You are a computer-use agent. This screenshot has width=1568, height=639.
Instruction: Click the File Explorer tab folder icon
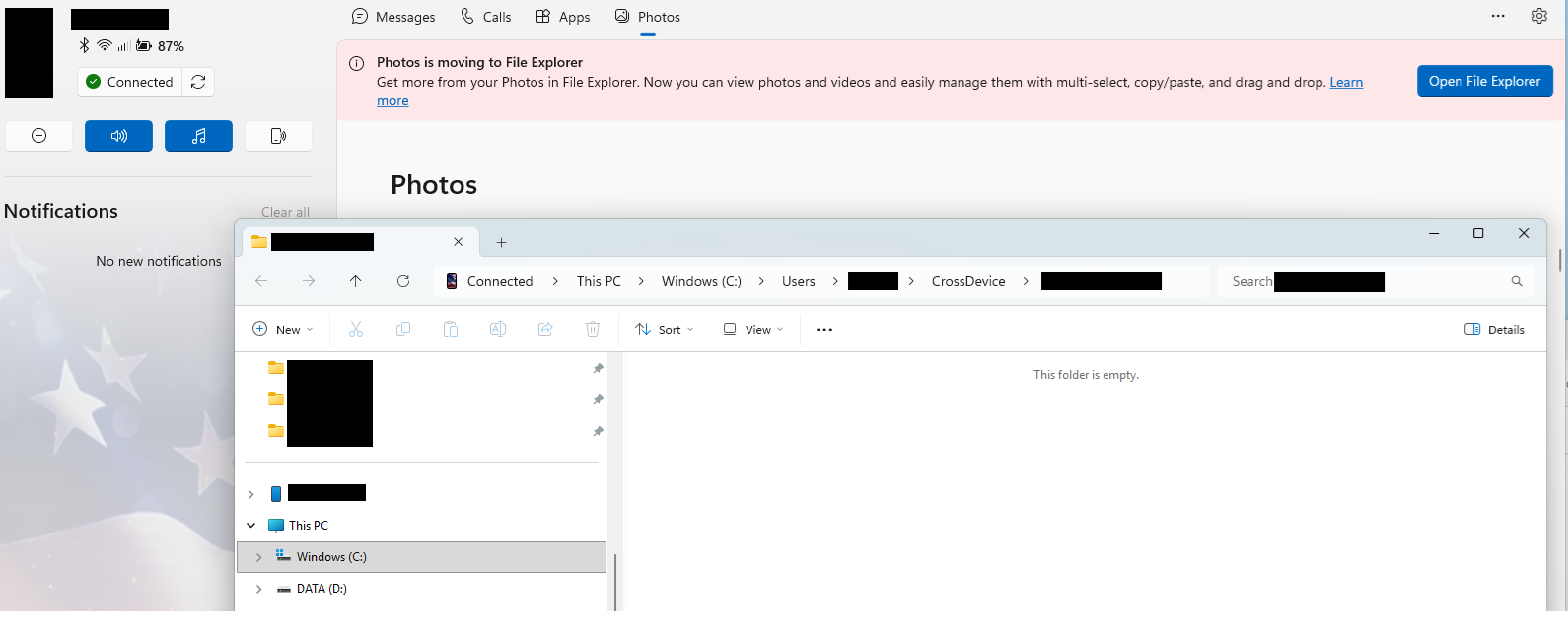(259, 242)
